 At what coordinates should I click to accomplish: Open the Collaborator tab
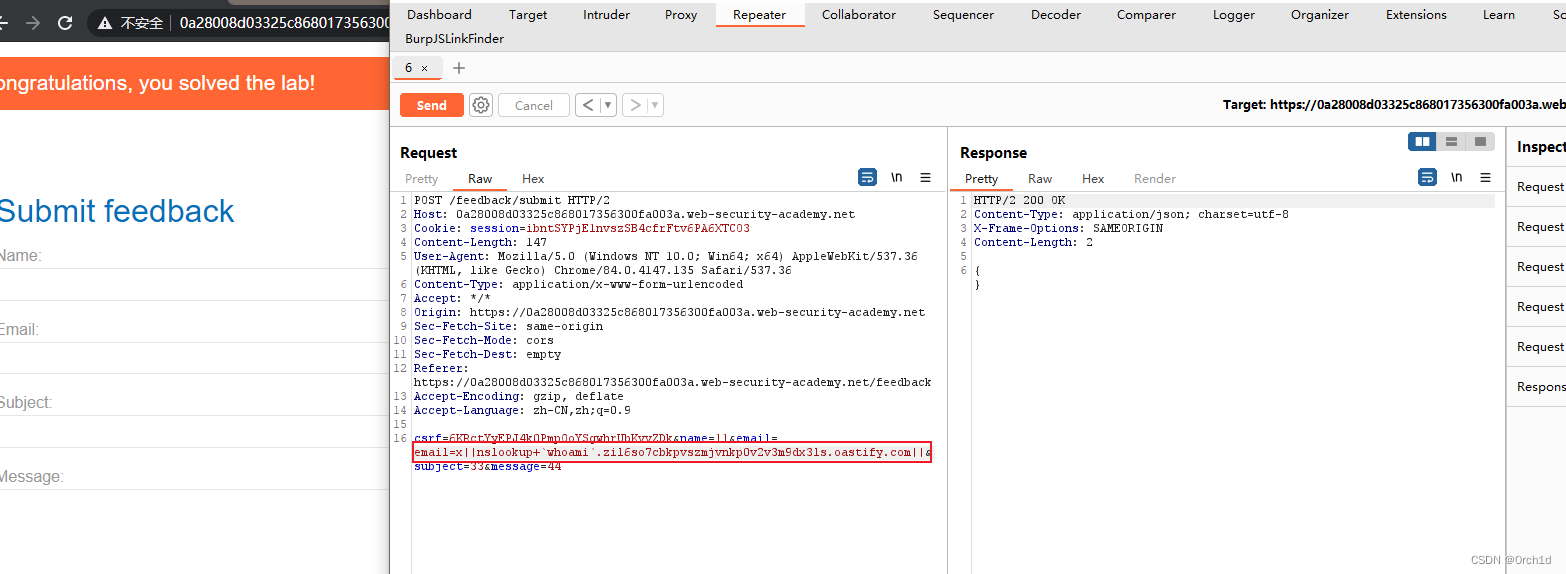click(x=859, y=15)
